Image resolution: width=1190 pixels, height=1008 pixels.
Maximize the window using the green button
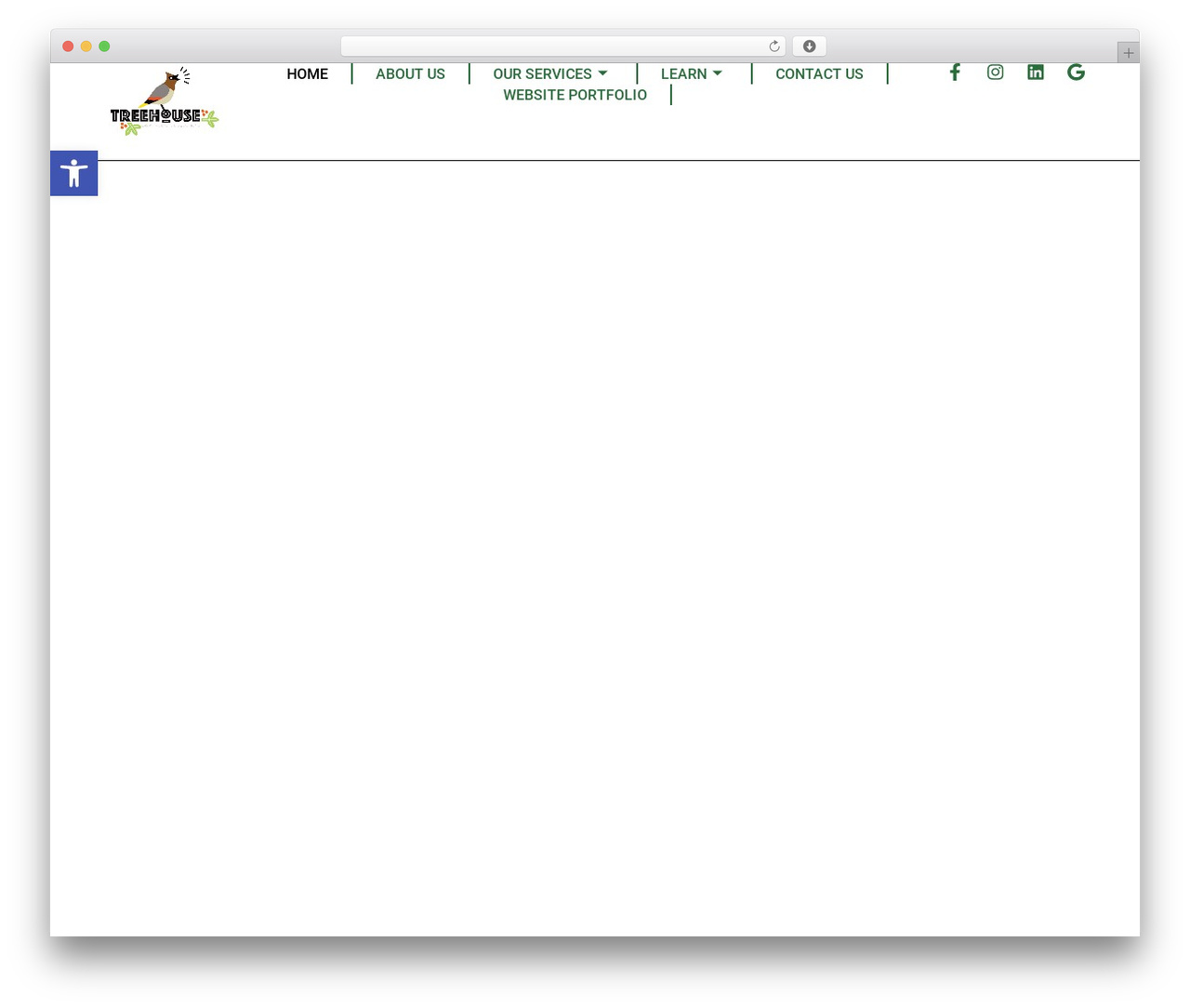(x=104, y=46)
